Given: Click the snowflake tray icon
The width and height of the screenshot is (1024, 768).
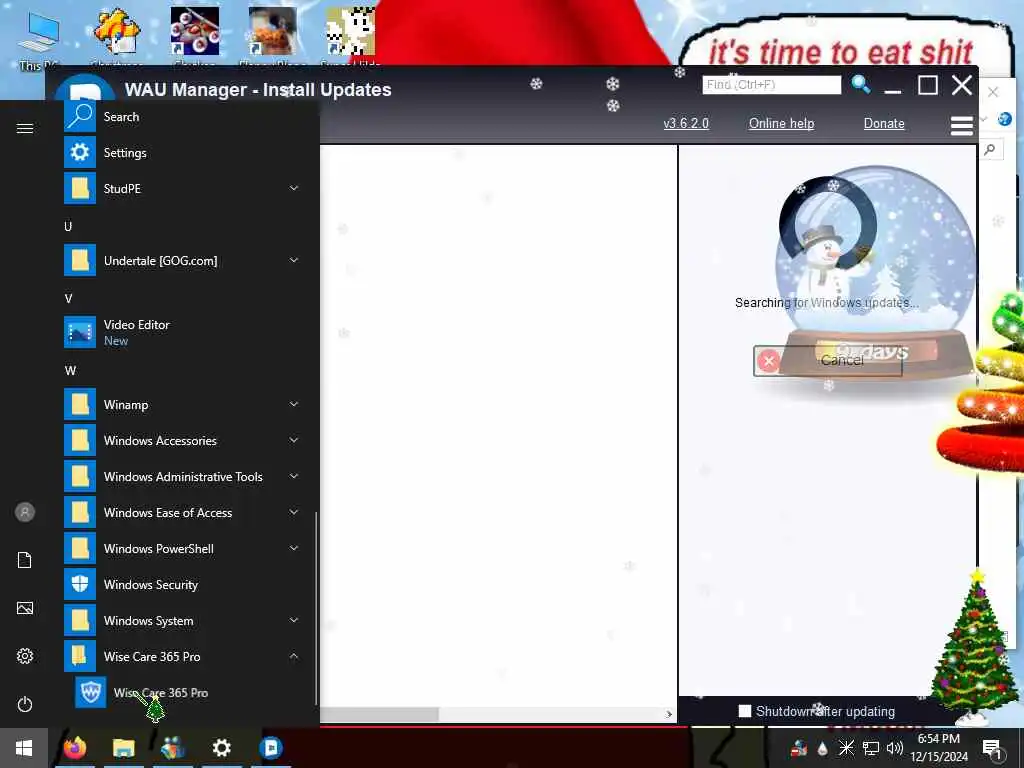Looking at the screenshot, I should coord(846,748).
